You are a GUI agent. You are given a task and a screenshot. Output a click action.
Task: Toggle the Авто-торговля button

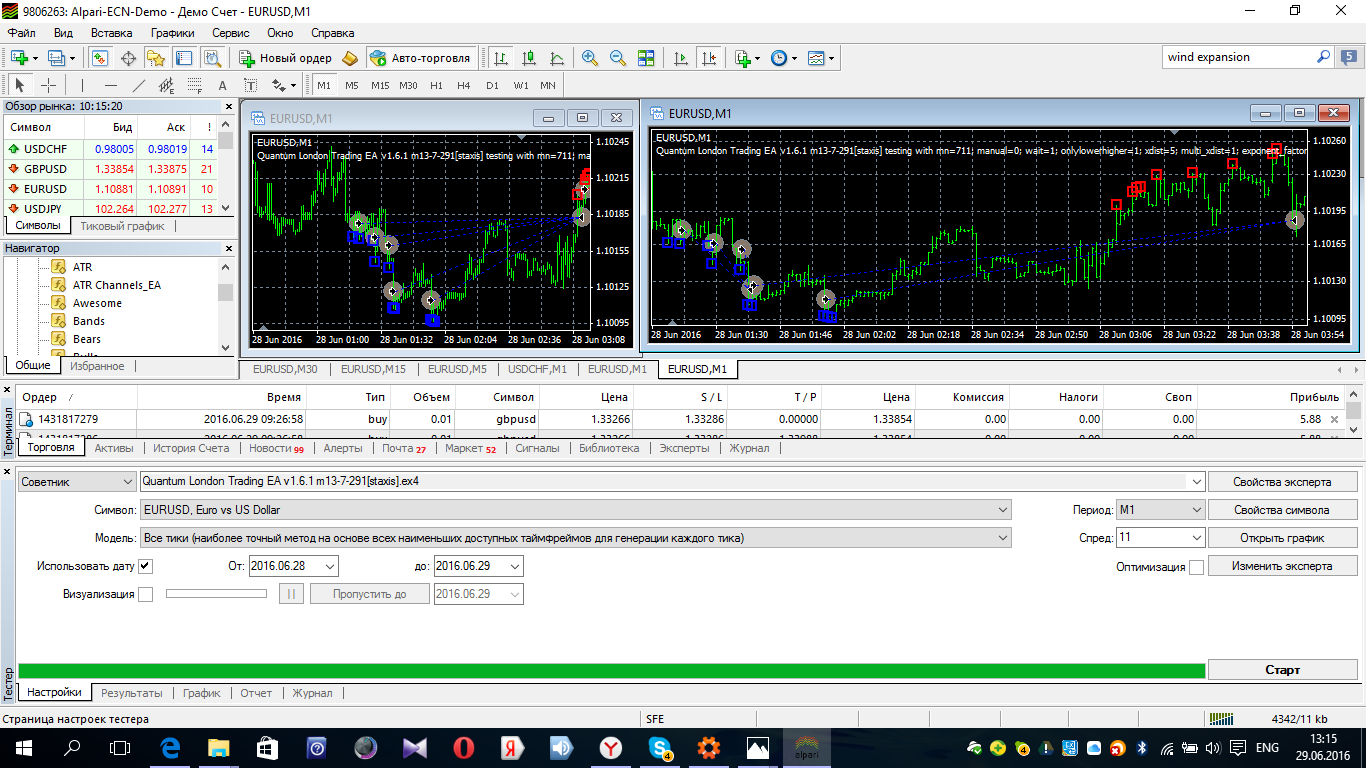click(x=420, y=58)
